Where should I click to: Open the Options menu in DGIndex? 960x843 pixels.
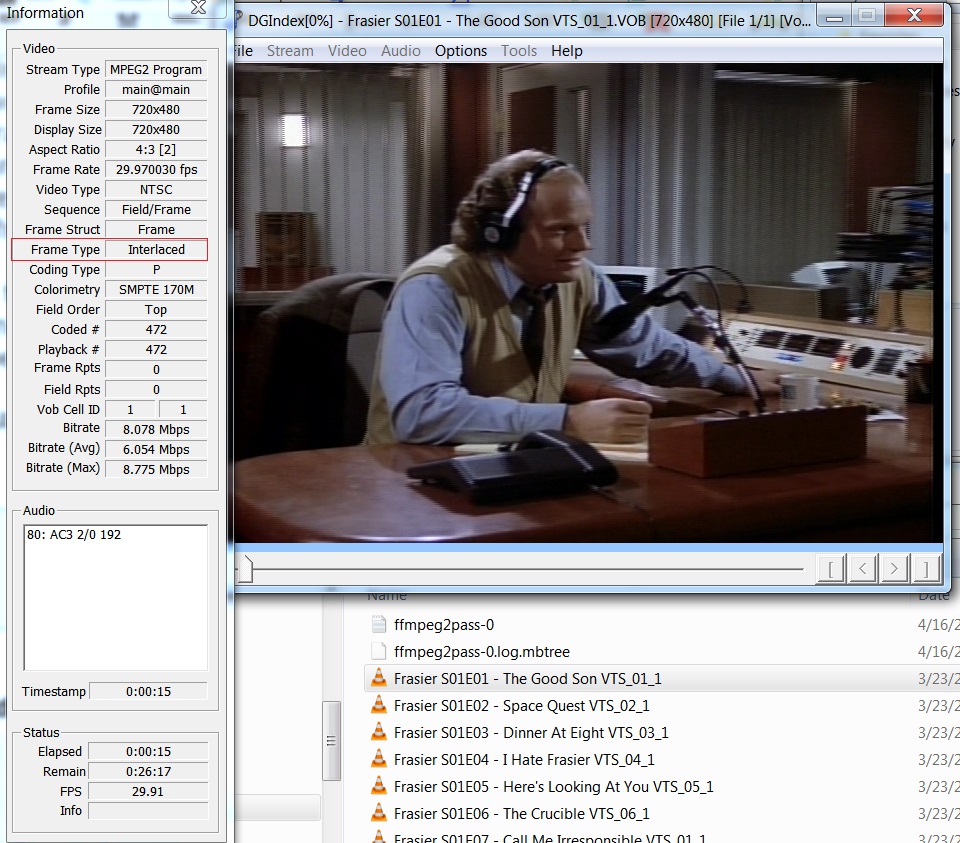tap(460, 51)
